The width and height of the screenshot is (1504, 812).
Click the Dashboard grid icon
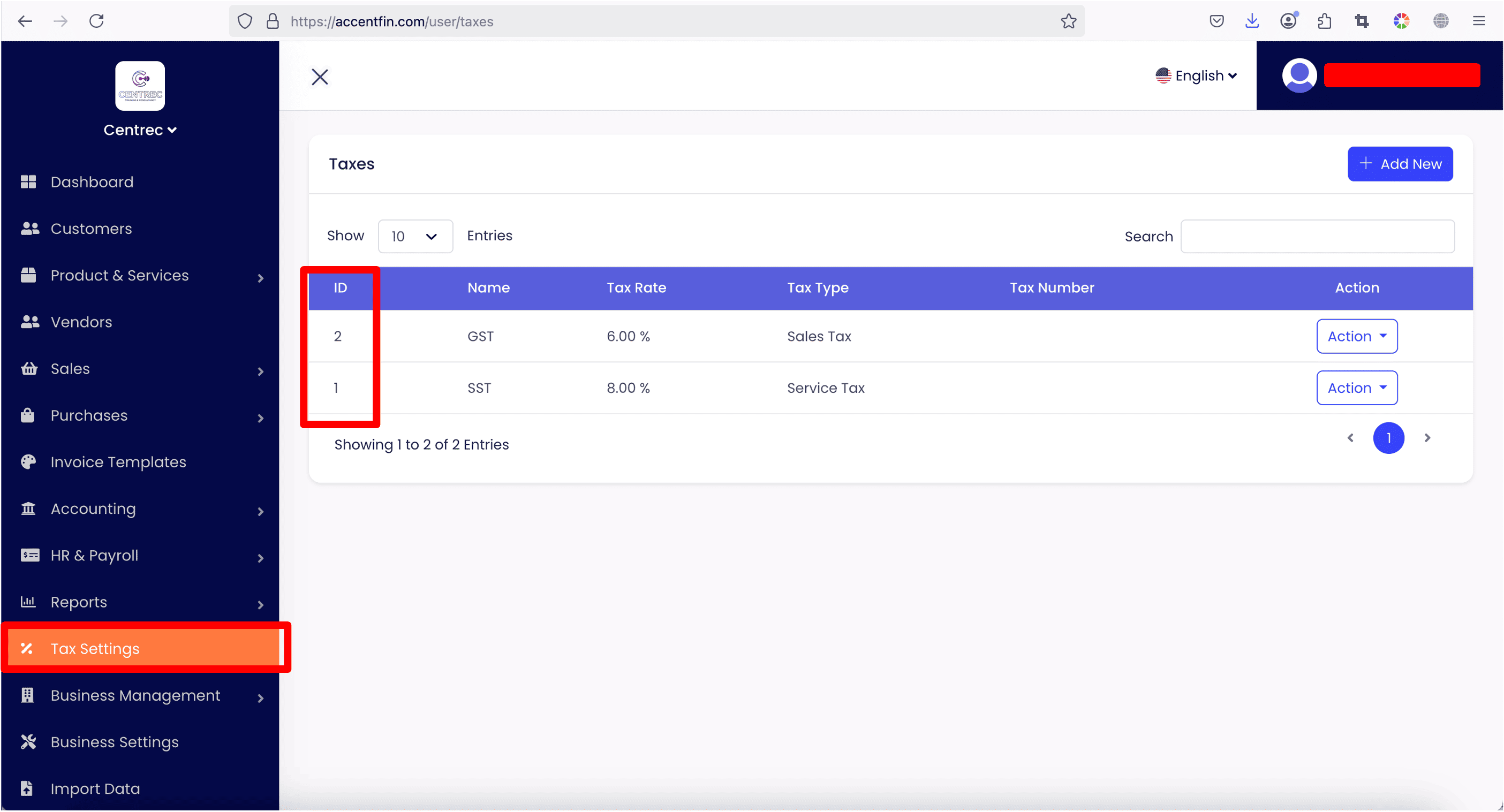click(28, 182)
